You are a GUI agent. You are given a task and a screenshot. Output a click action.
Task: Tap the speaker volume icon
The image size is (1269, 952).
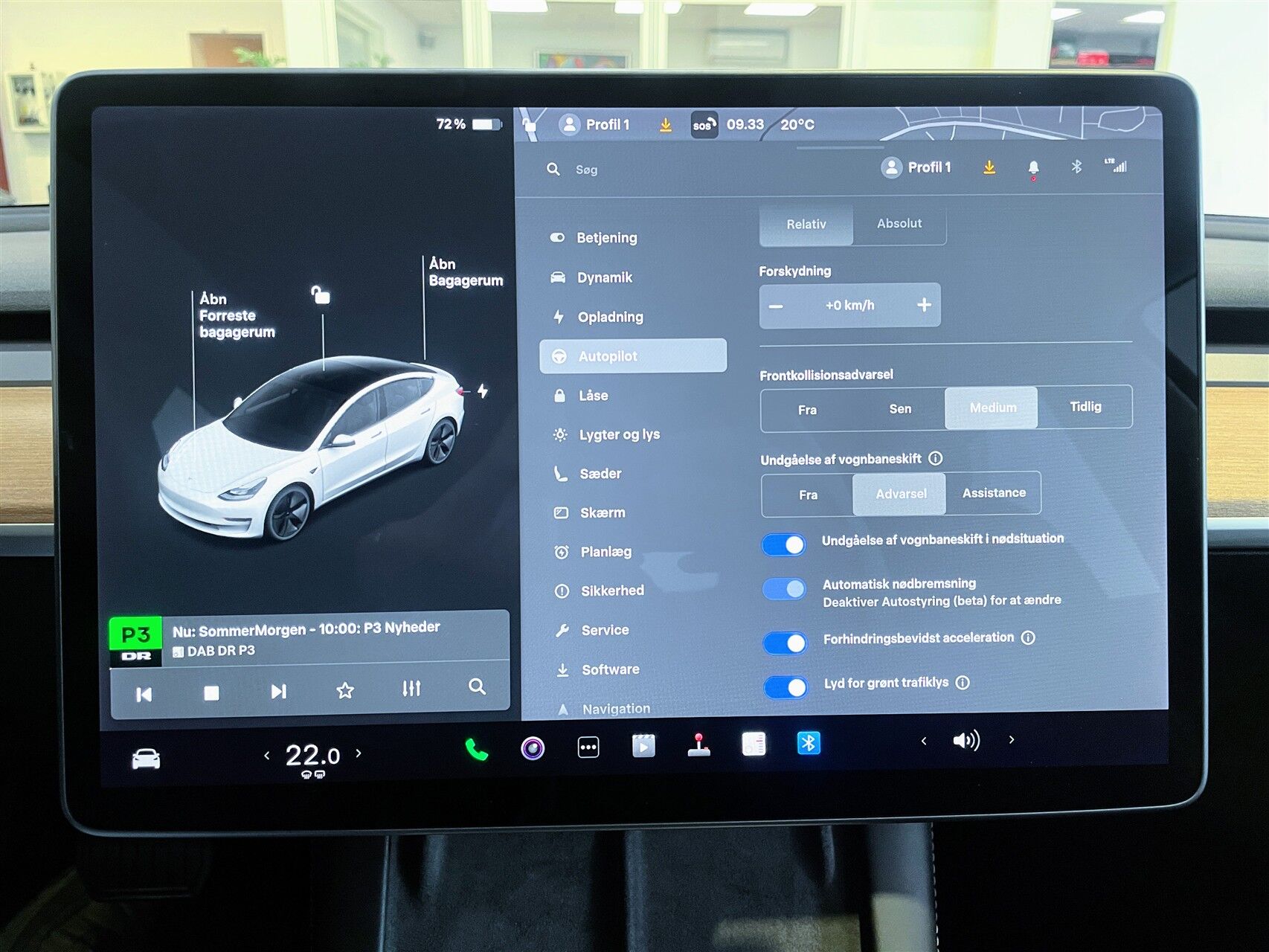[x=966, y=740]
